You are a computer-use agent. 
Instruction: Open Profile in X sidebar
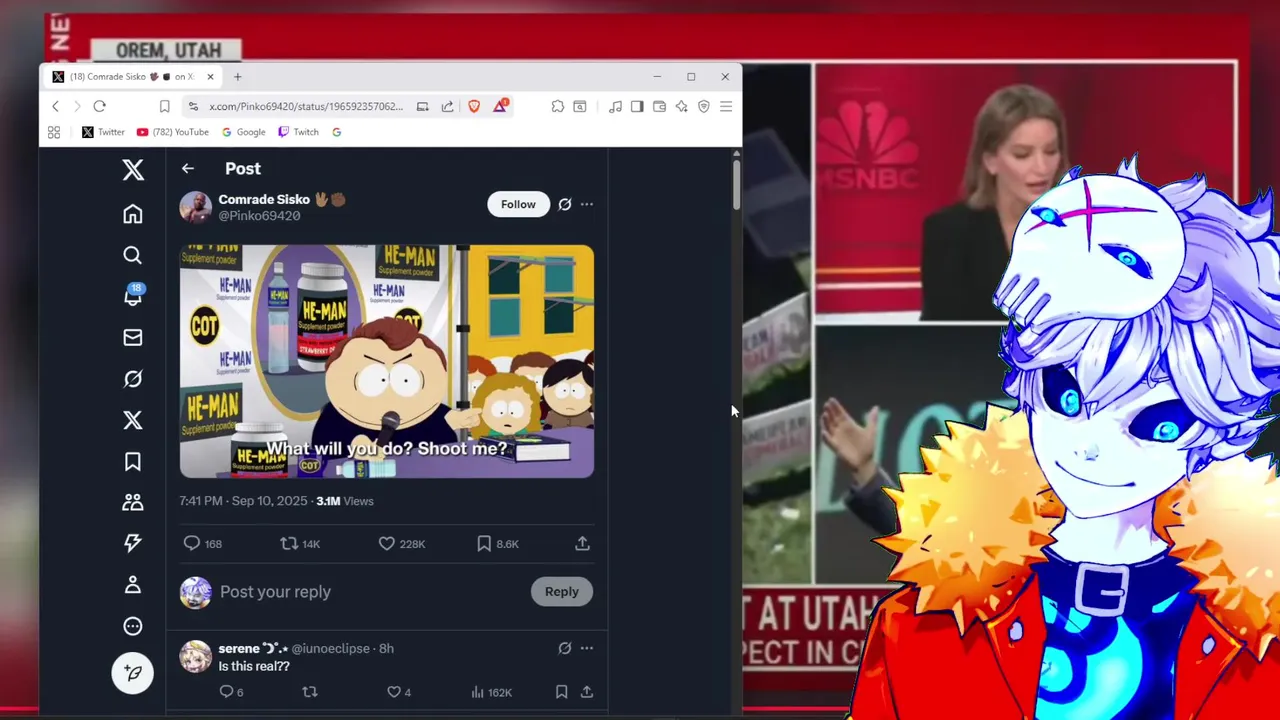(133, 585)
